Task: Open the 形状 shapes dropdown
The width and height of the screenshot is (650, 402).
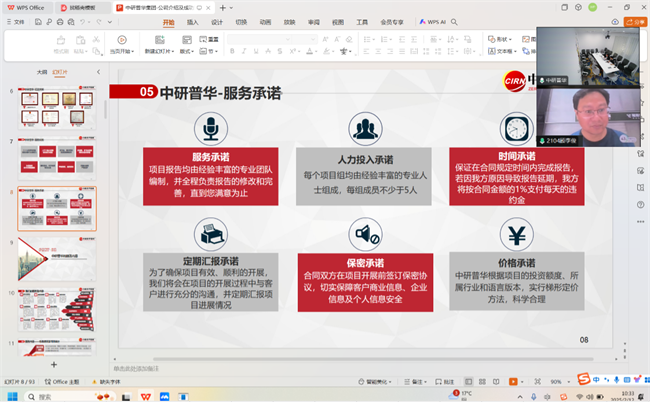Action: [500, 39]
